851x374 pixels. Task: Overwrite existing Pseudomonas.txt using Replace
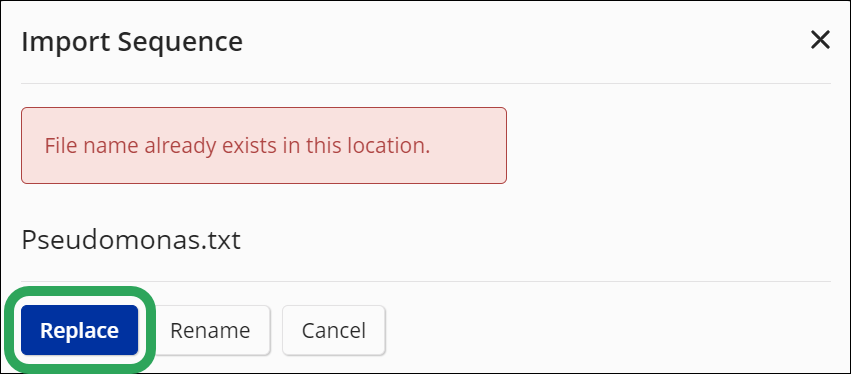tap(79, 330)
